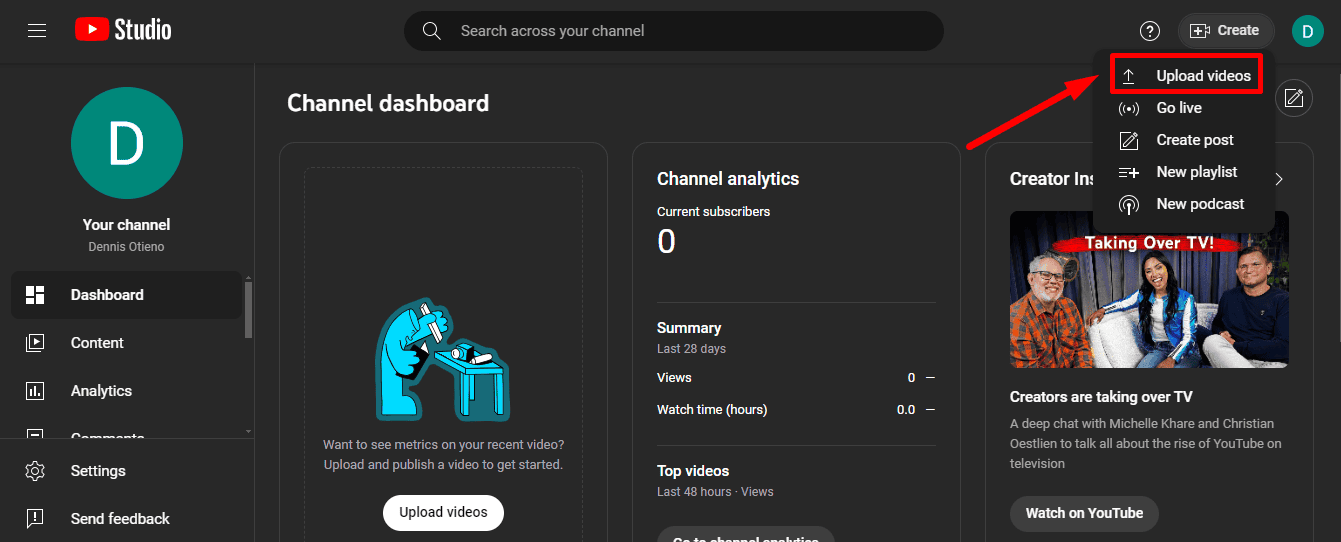Select New podcast menu option

[1200, 204]
